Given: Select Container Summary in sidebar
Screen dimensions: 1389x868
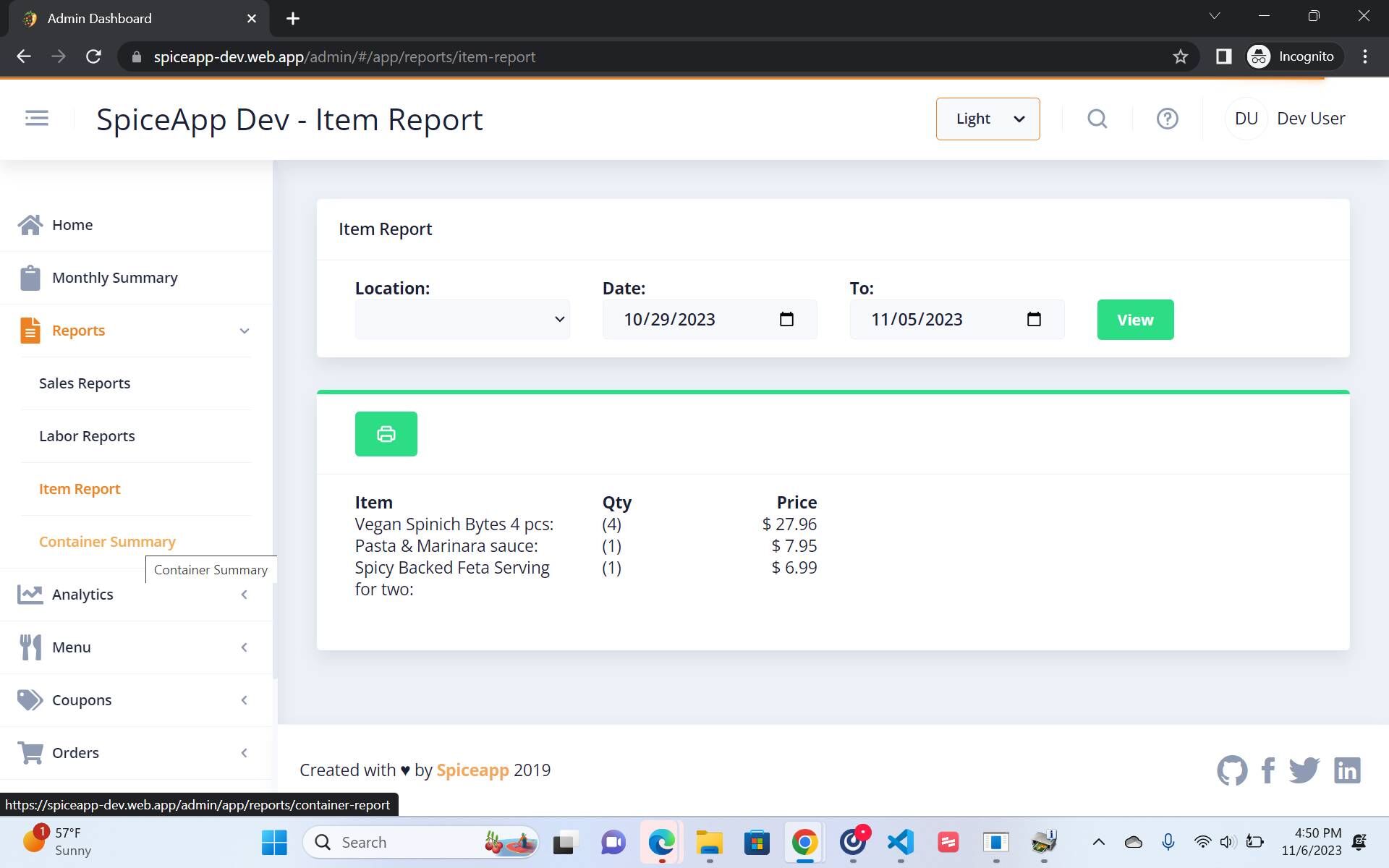Looking at the screenshot, I should tap(107, 542).
